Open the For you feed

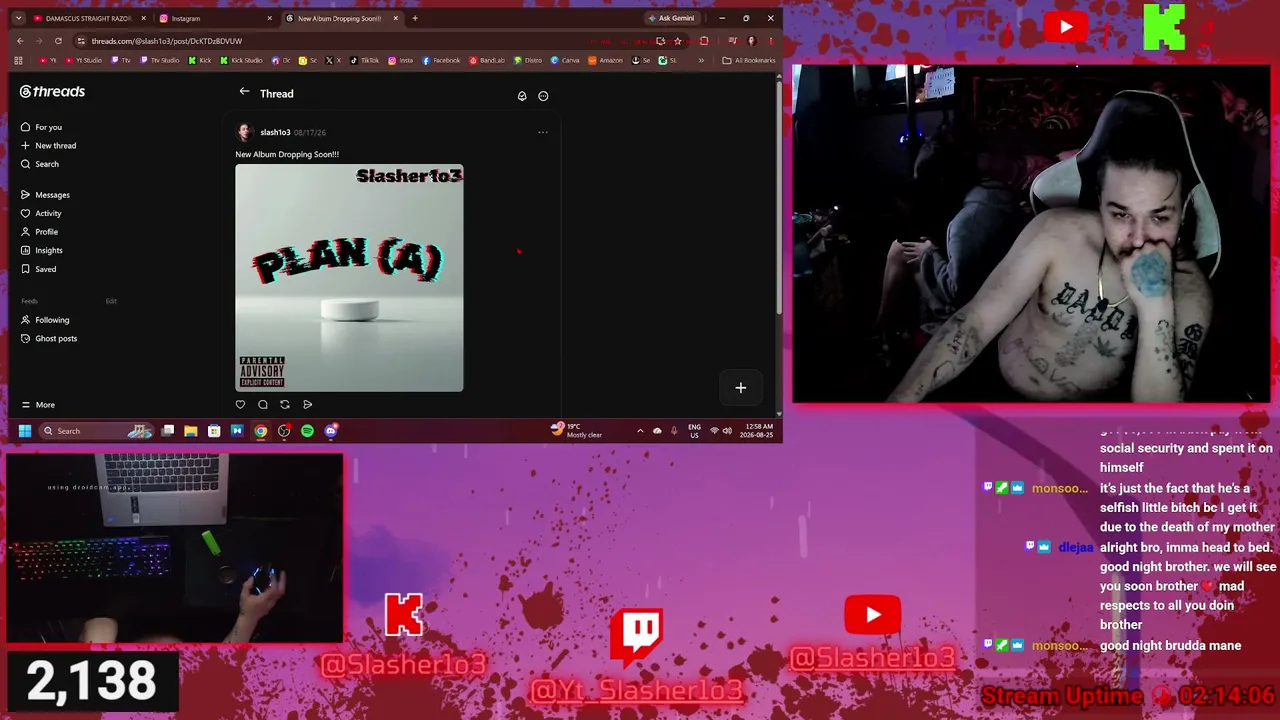click(x=41, y=127)
